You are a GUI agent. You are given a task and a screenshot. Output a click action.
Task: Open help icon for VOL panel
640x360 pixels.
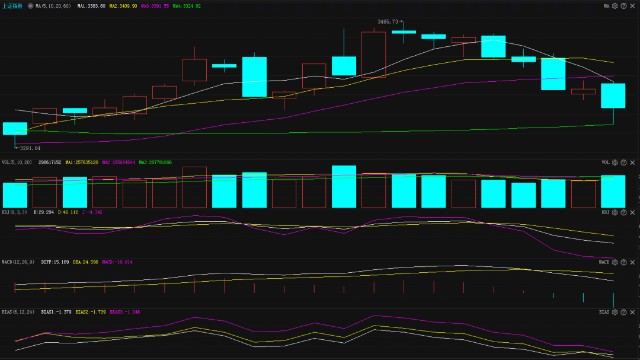[624, 162]
